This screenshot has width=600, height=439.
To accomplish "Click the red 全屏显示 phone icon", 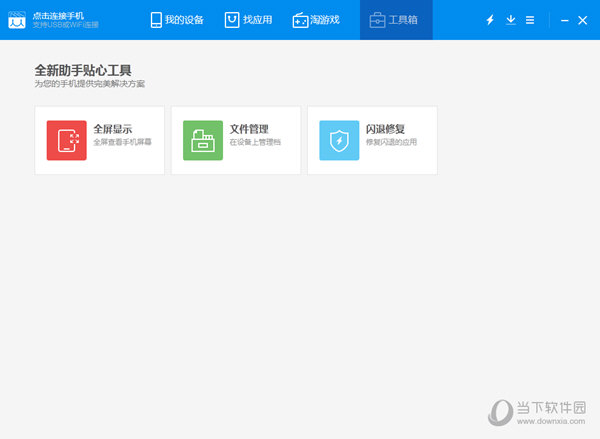I will (67, 140).
